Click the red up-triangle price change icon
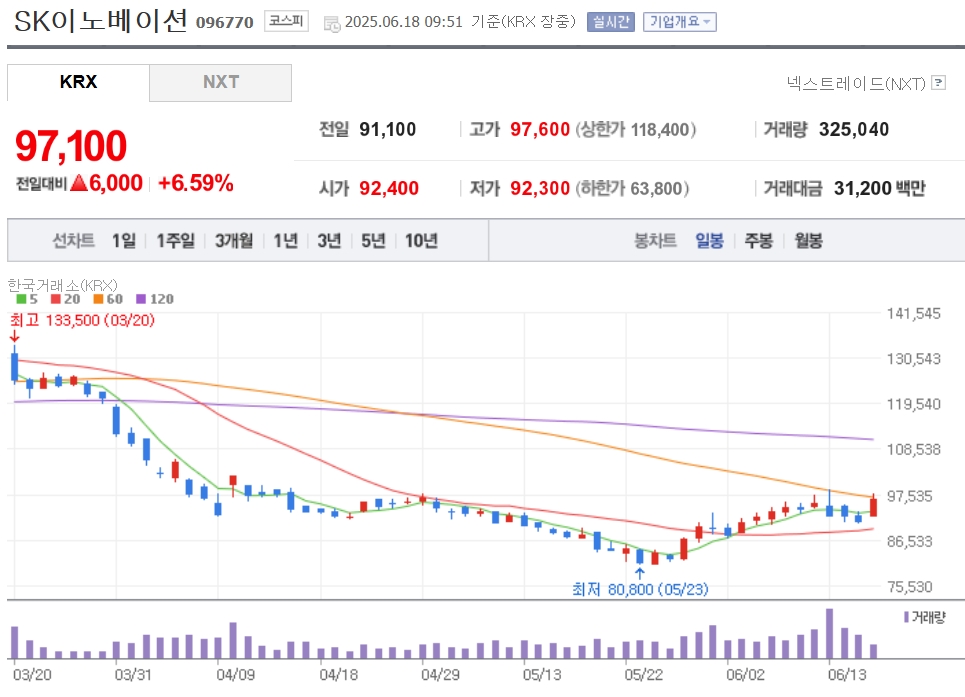The width and height of the screenshot is (965, 697). [x=79, y=182]
